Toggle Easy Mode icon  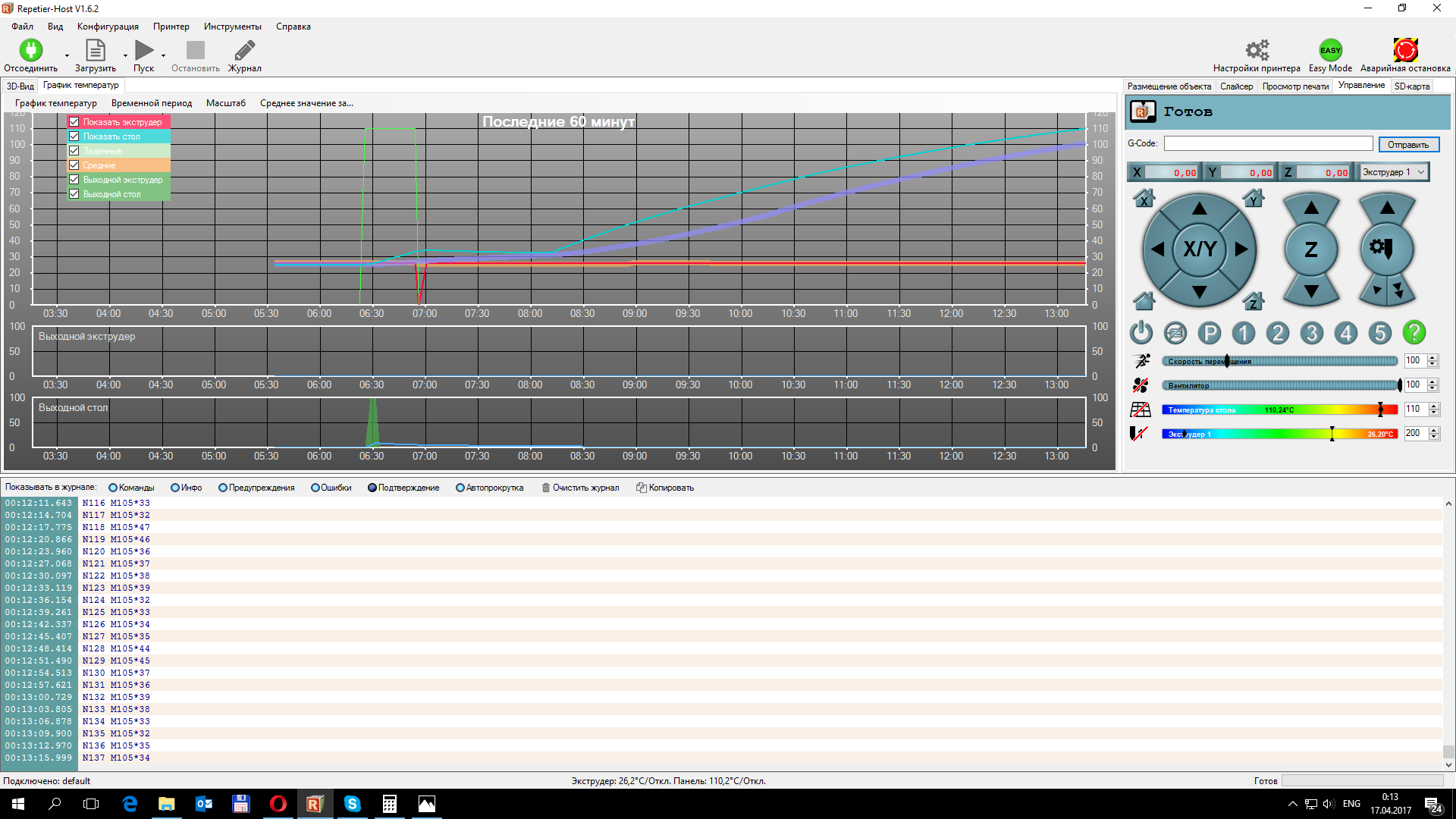[1330, 51]
